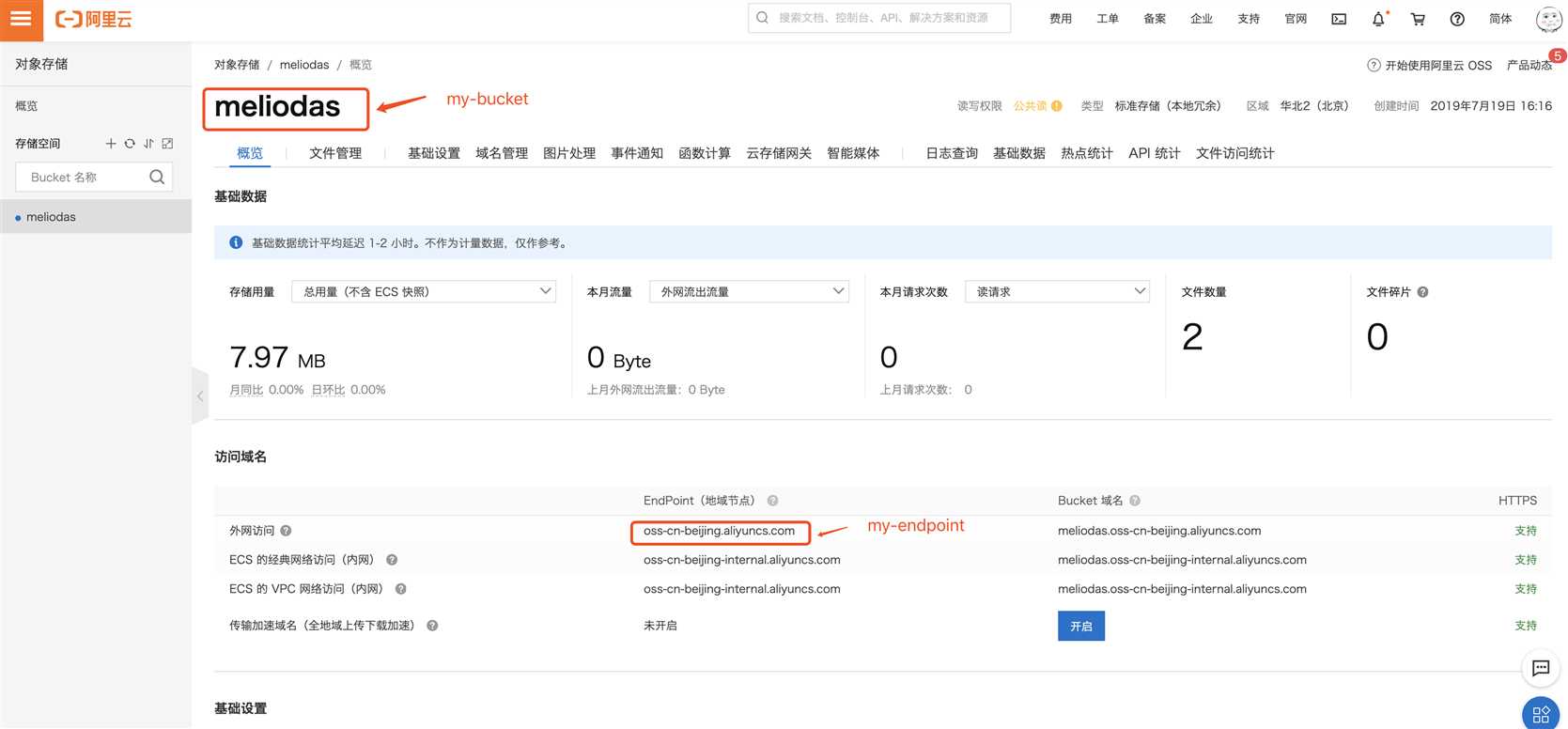Click the info icon in 基础数据 notice banner
Screen dimensions: 1568x729
236,242
